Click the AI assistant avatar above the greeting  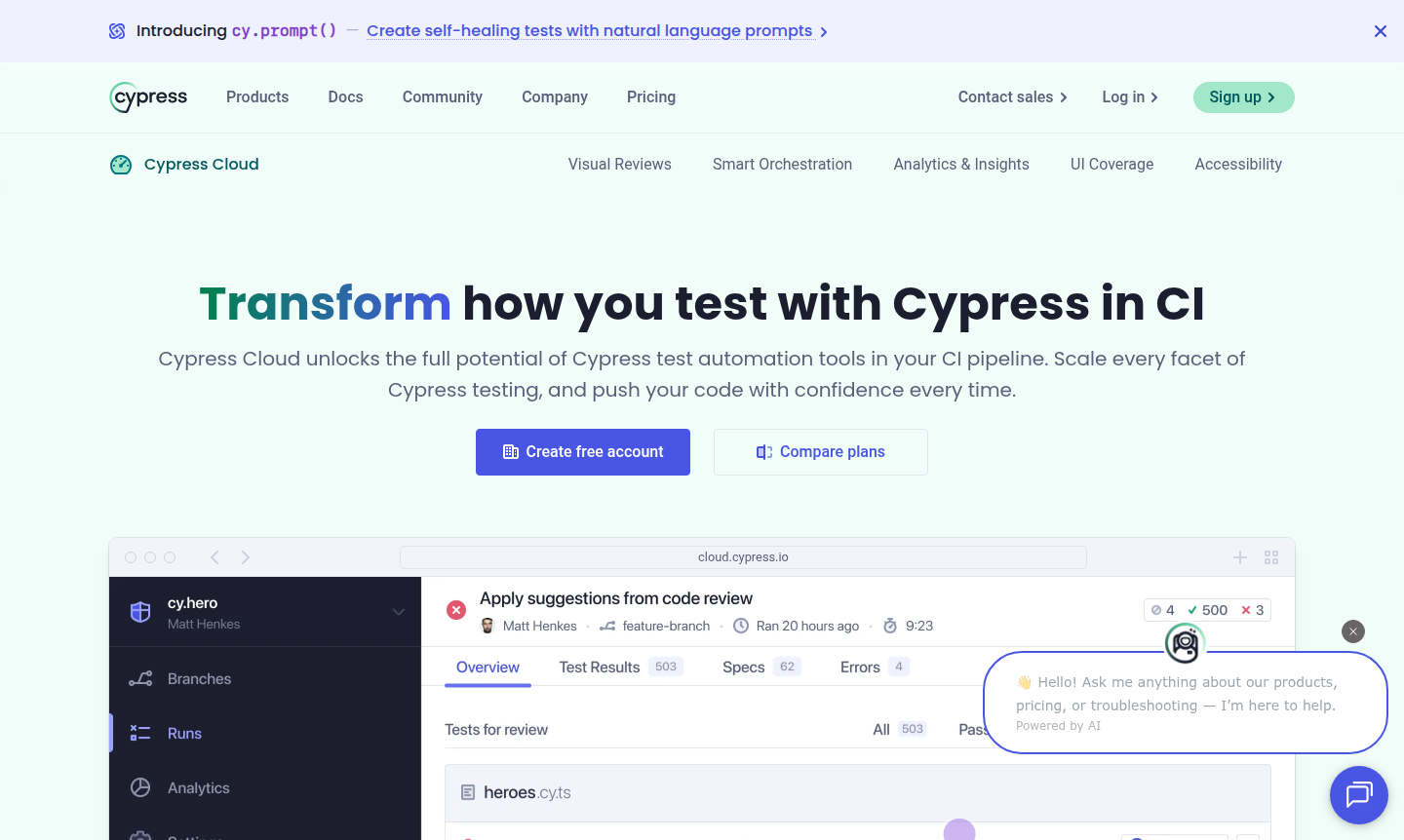click(x=1184, y=643)
